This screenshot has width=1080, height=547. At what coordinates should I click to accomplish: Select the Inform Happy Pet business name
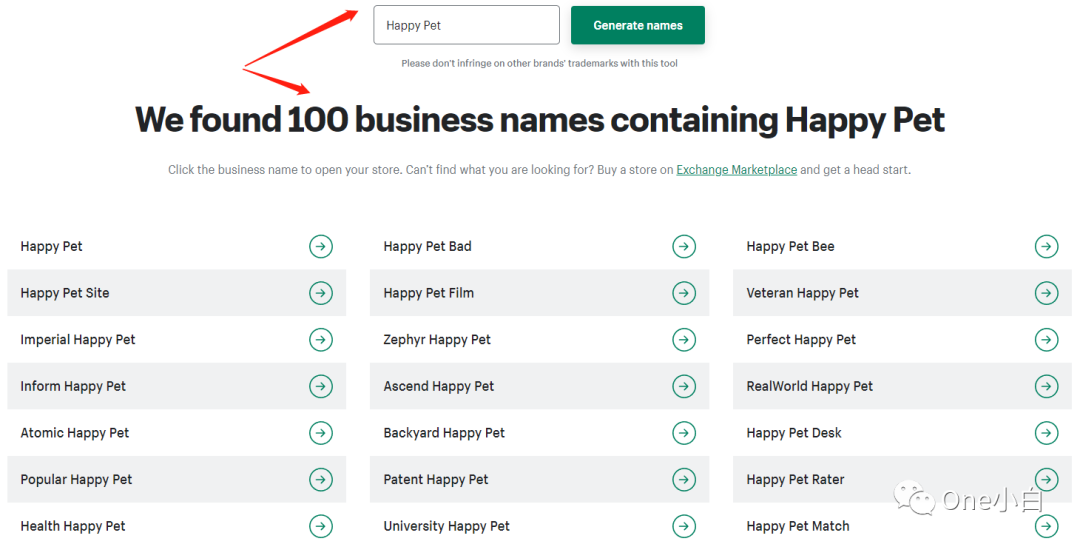click(x=73, y=386)
